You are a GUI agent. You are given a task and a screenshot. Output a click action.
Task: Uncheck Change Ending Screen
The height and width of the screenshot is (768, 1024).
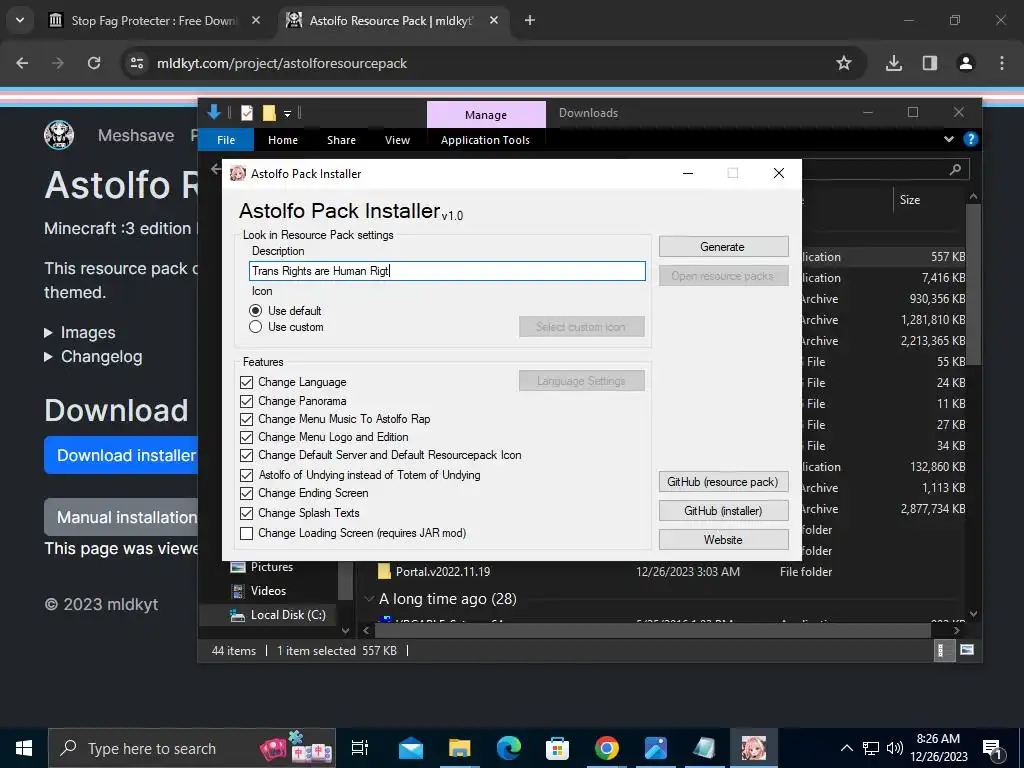(x=246, y=493)
